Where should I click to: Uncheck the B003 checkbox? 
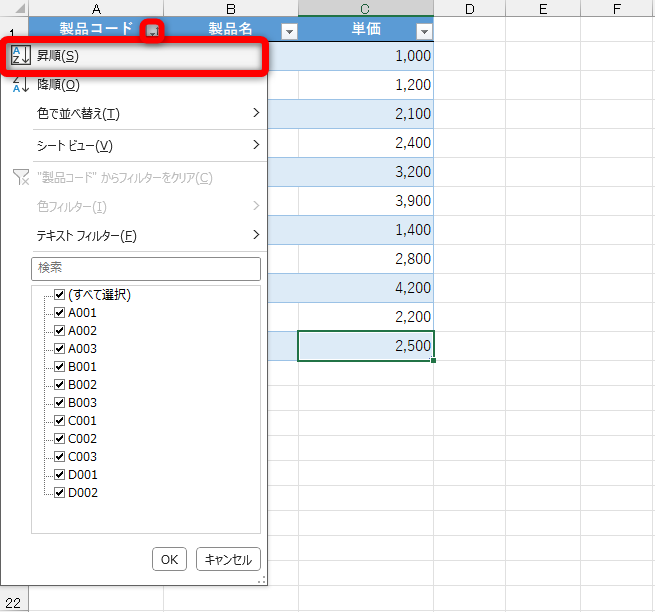pos(59,402)
